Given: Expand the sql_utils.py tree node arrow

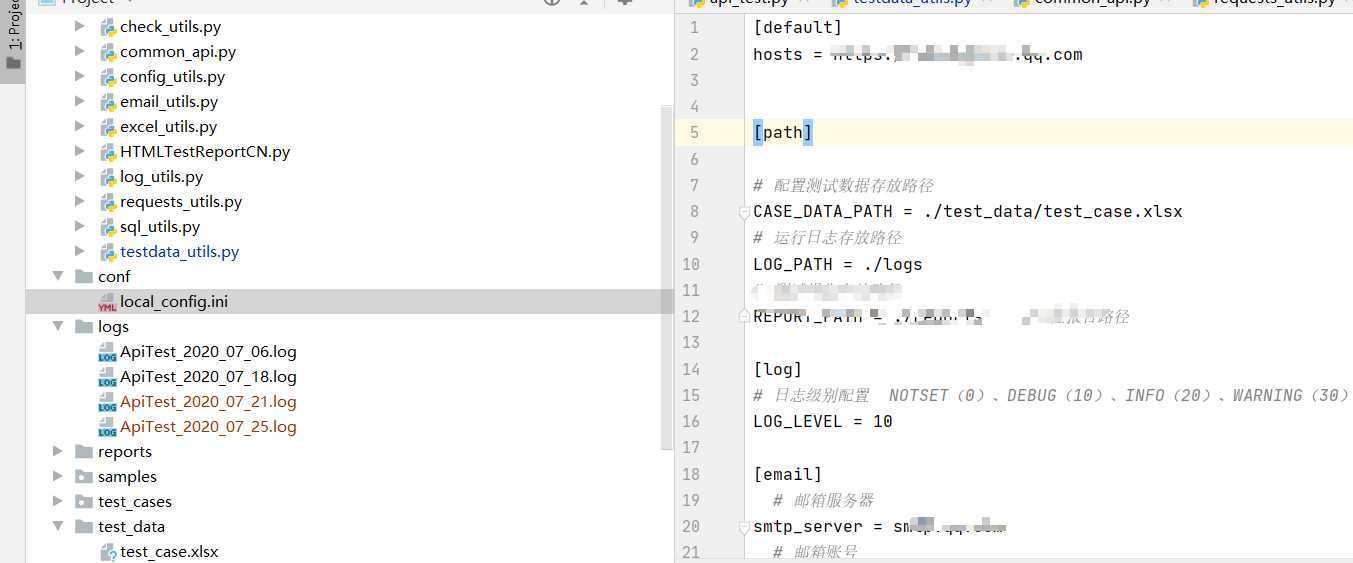Looking at the screenshot, I should coord(80,226).
